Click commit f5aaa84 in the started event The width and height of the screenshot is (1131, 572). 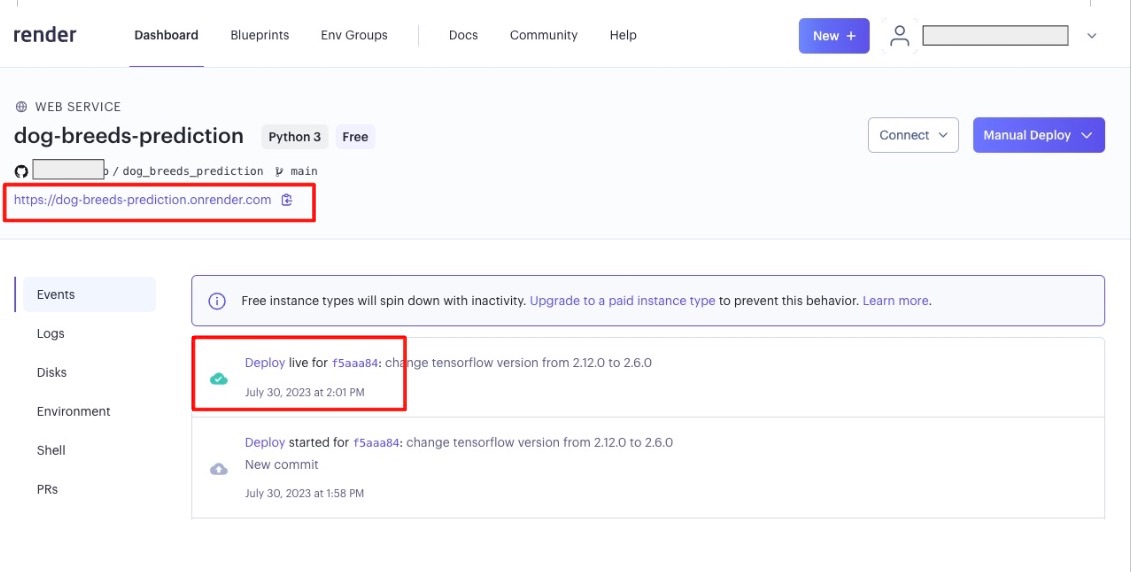tap(376, 443)
